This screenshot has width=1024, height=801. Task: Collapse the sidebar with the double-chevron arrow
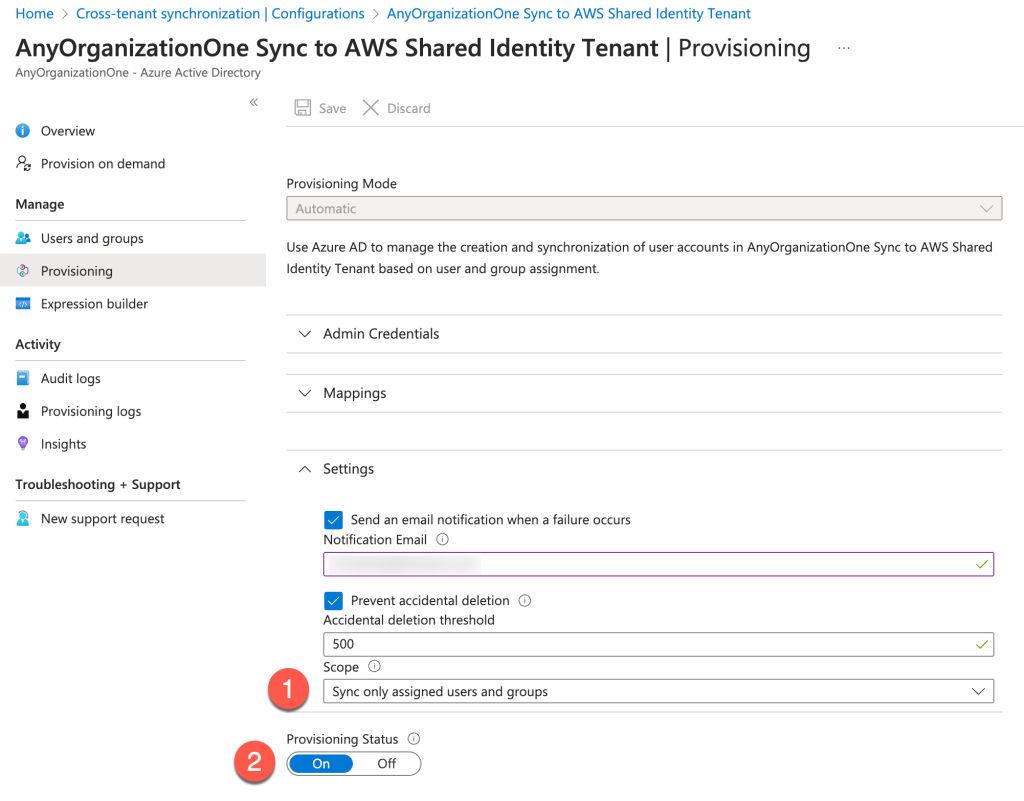[253, 102]
